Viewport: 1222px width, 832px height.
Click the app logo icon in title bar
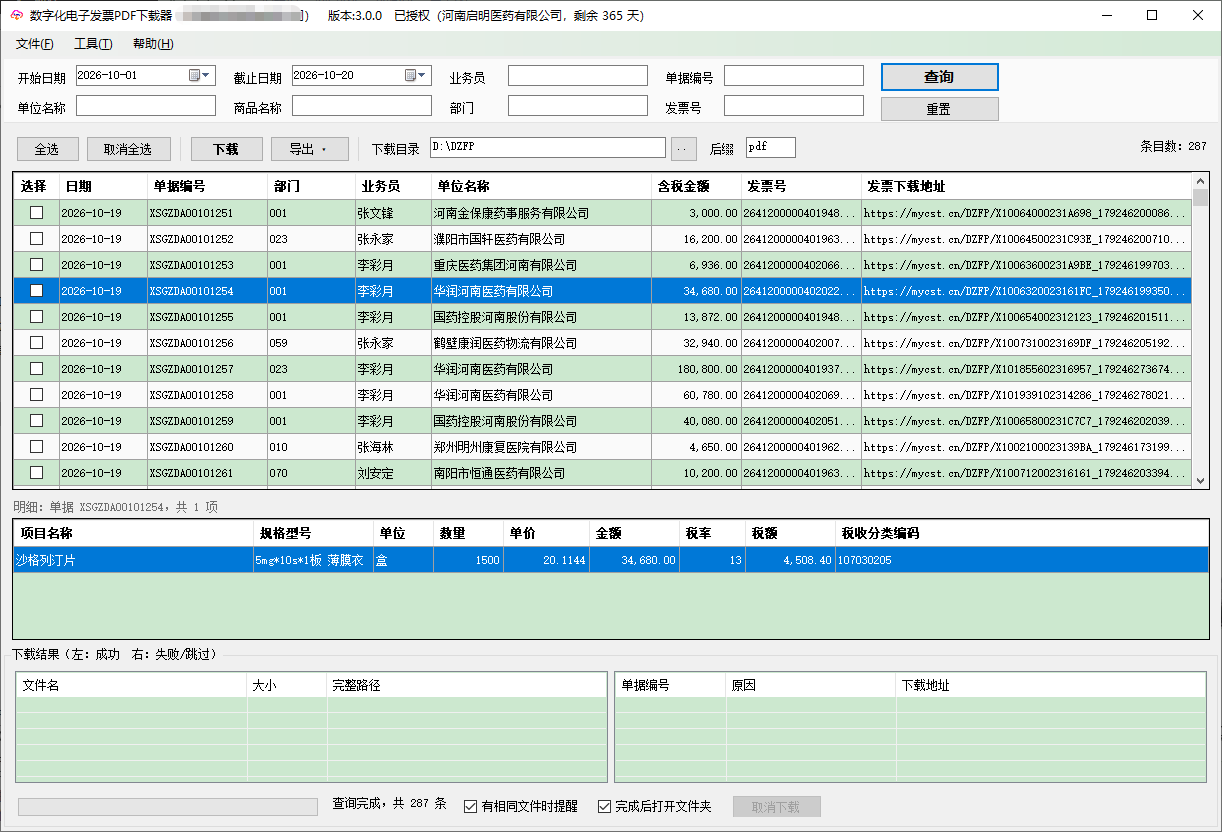(16, 16)
